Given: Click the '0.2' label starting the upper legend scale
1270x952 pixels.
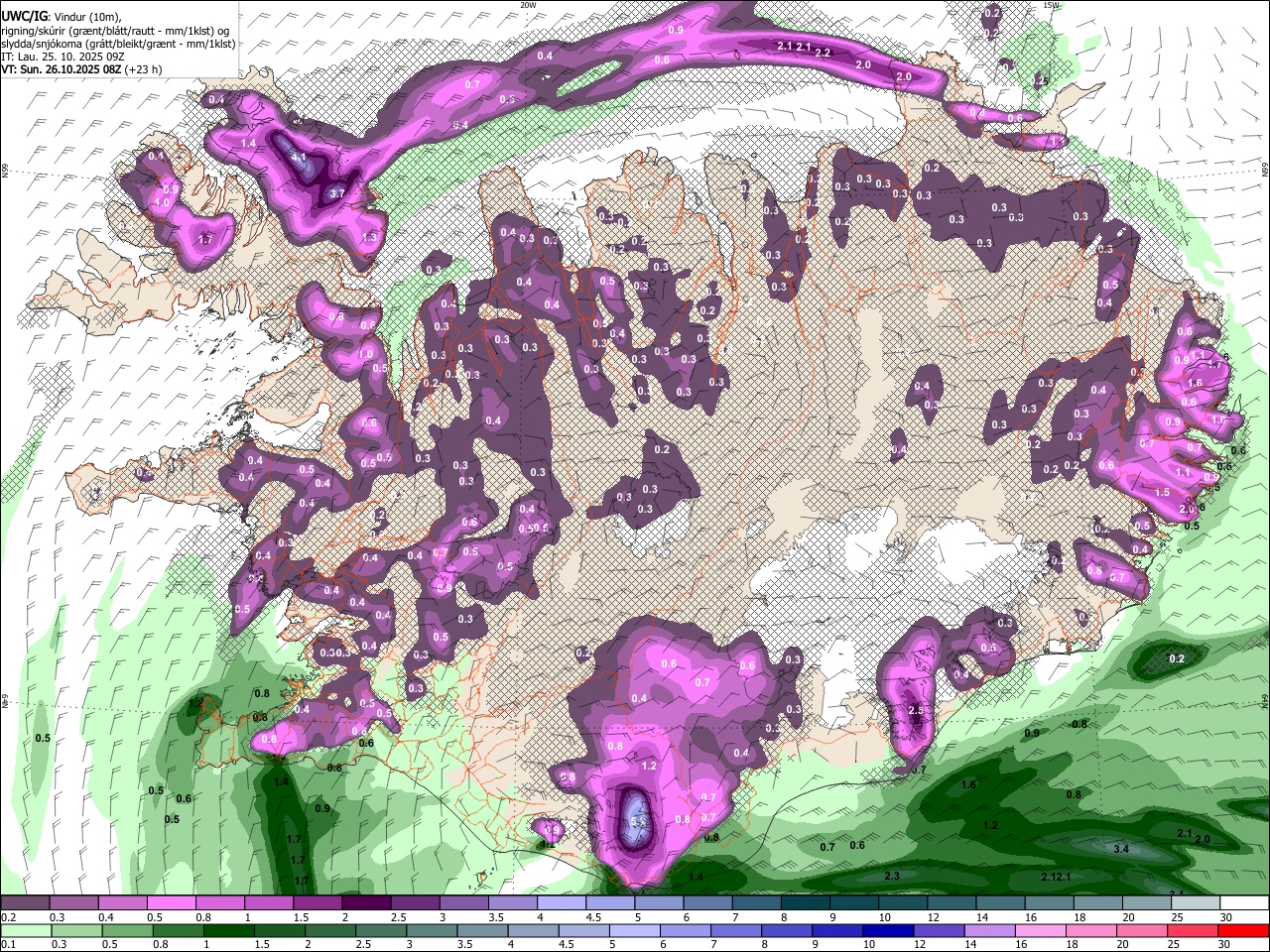Looking at the screenshot, I should (7, 917).
